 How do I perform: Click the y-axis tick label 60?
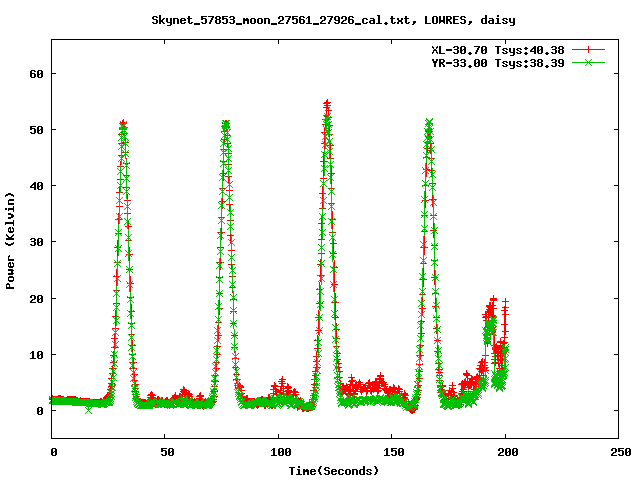point(36,74)
